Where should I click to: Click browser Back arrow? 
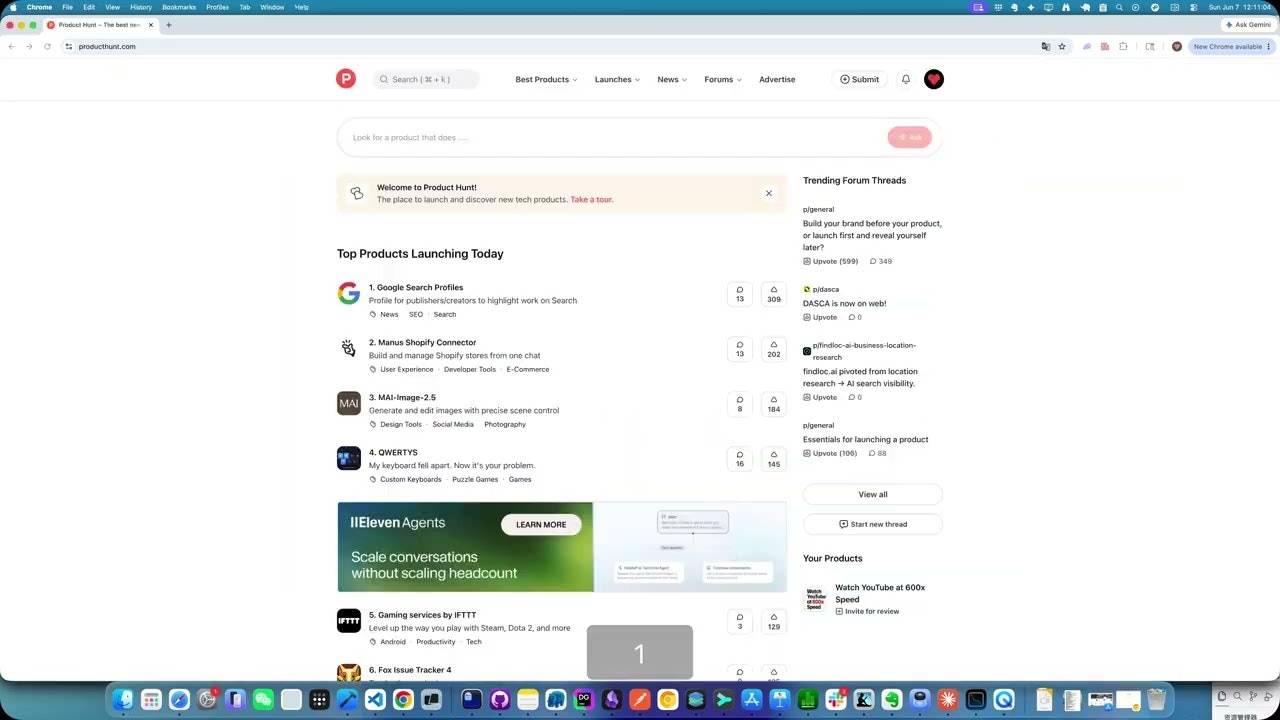coord(11,46)
